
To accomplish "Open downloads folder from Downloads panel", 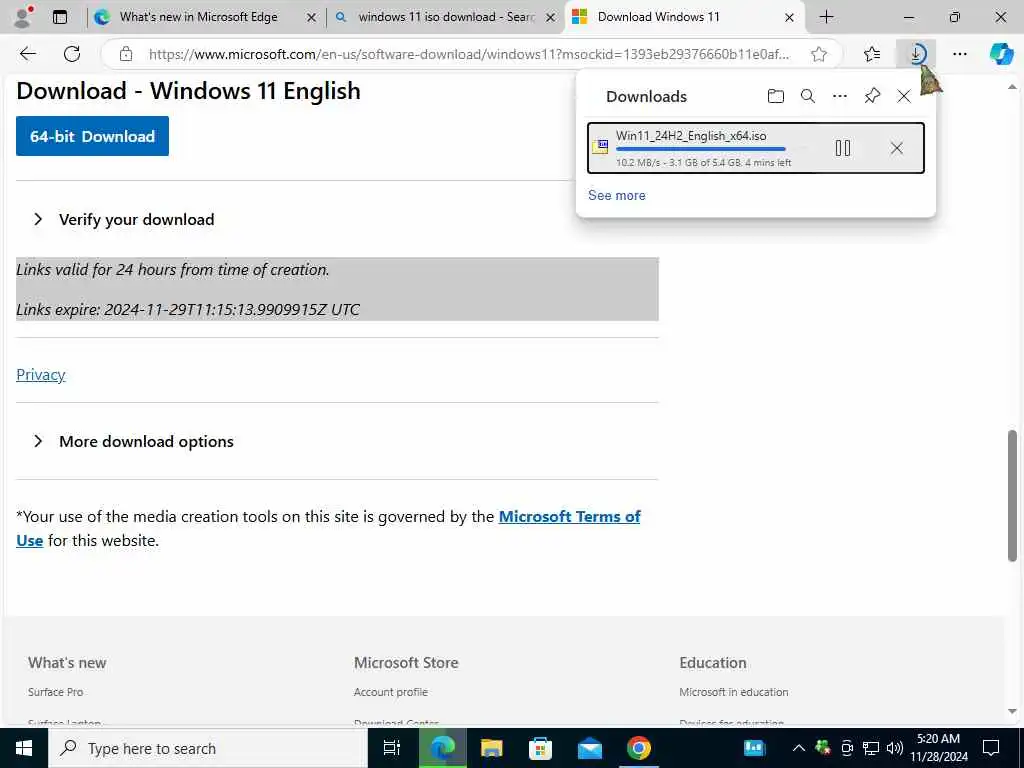I will click(x=776, y=97).
